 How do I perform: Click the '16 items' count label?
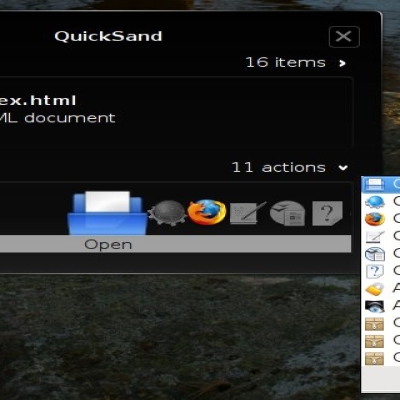[285, 62]
